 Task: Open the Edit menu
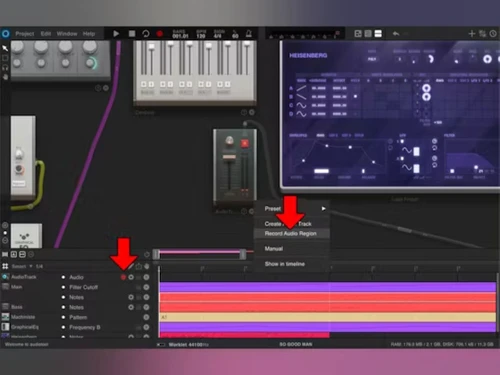46,34
